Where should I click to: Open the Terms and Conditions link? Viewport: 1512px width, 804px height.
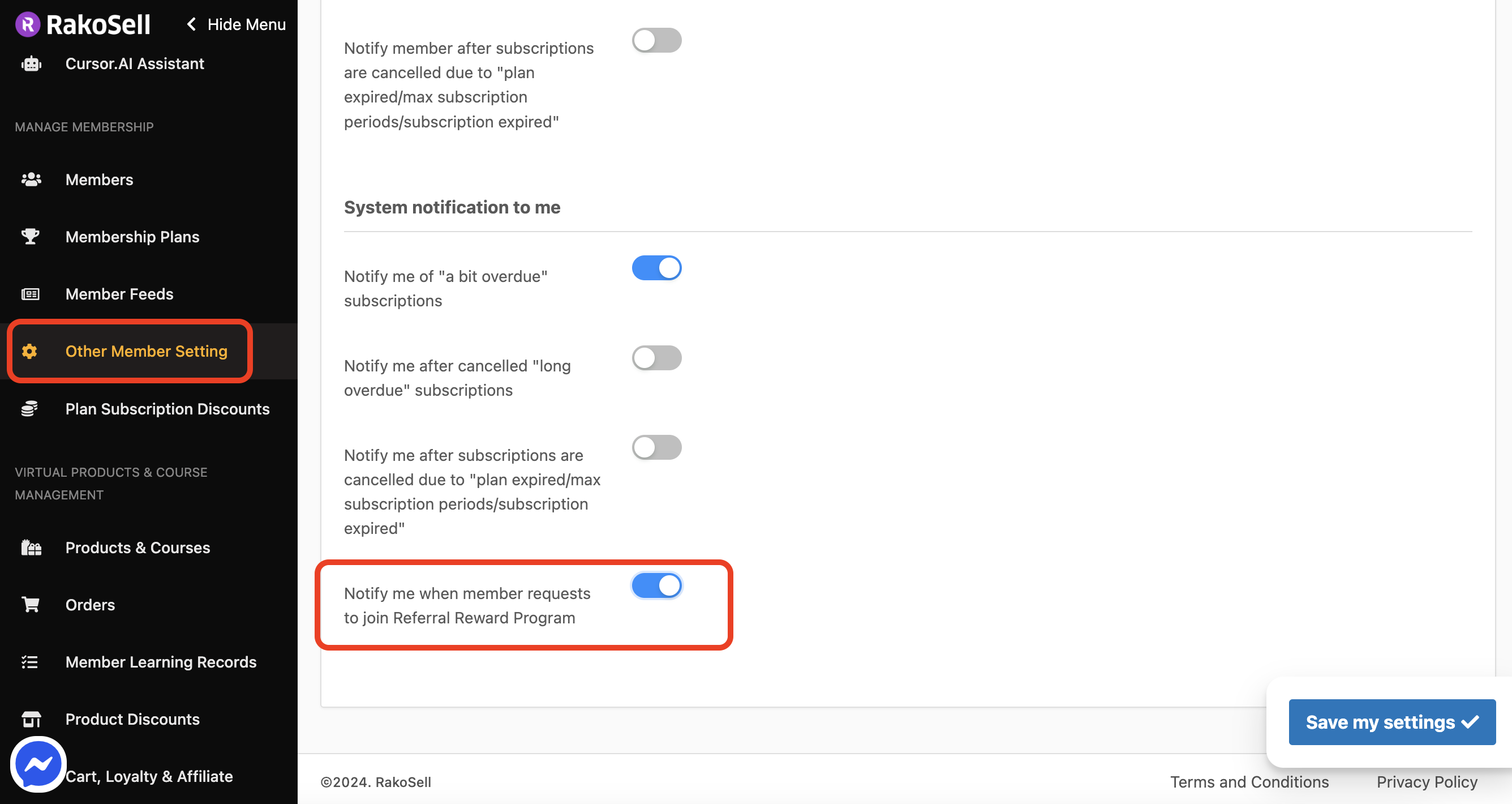click(1249, 781)
